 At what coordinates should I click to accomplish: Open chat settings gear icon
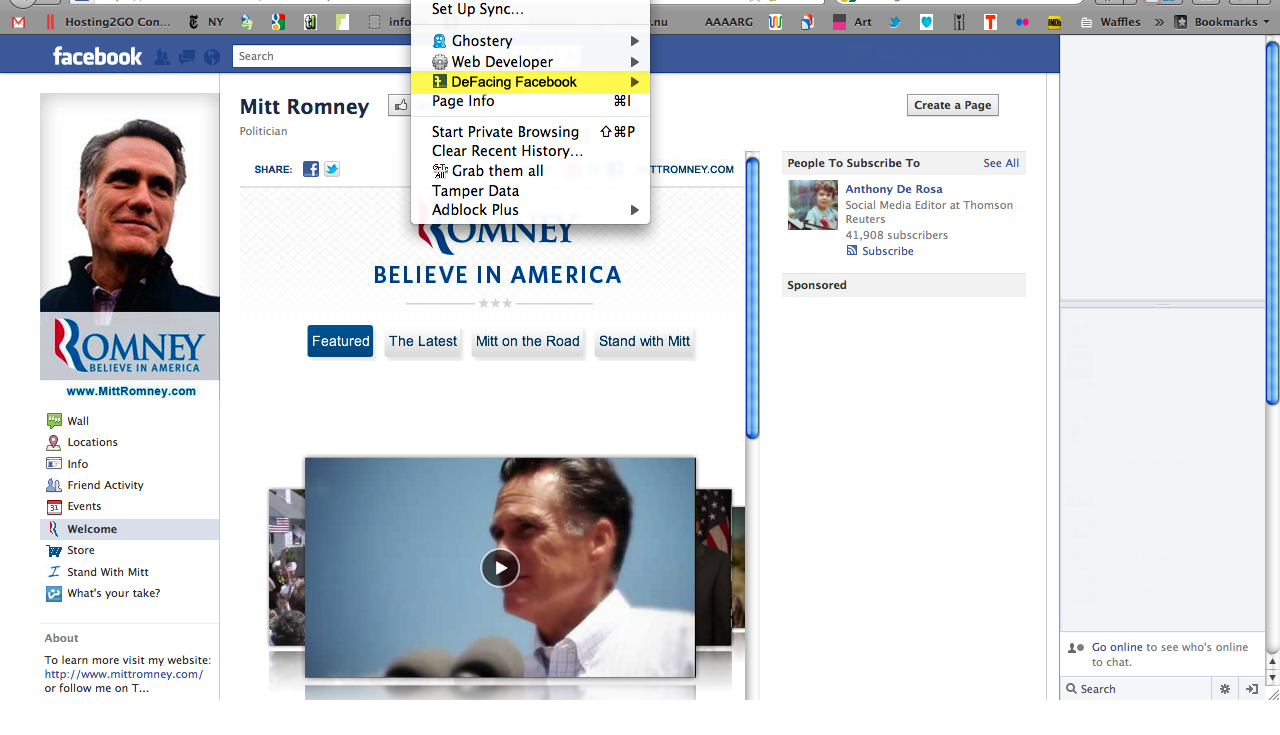[1225, 689]
